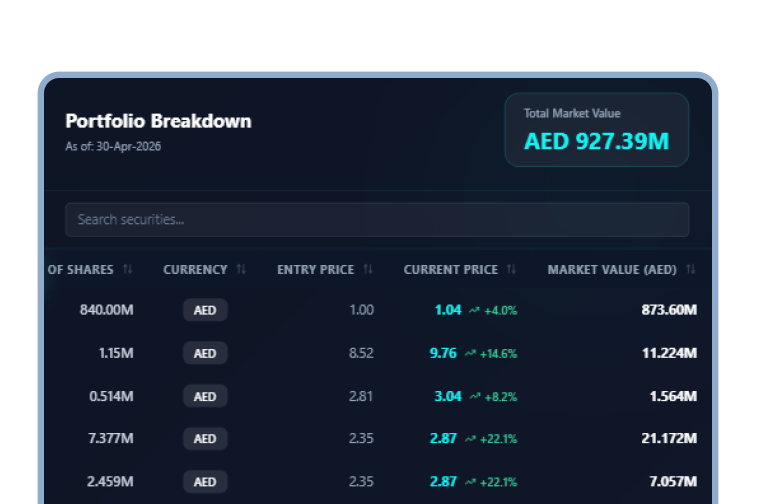The height and width of the screenshot is (504, 758).
Task: Click the Current Price column header
Action: 451,270
